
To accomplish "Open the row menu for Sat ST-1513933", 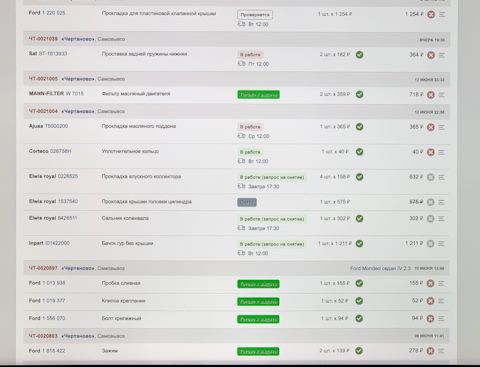I will tap(442, 55).
